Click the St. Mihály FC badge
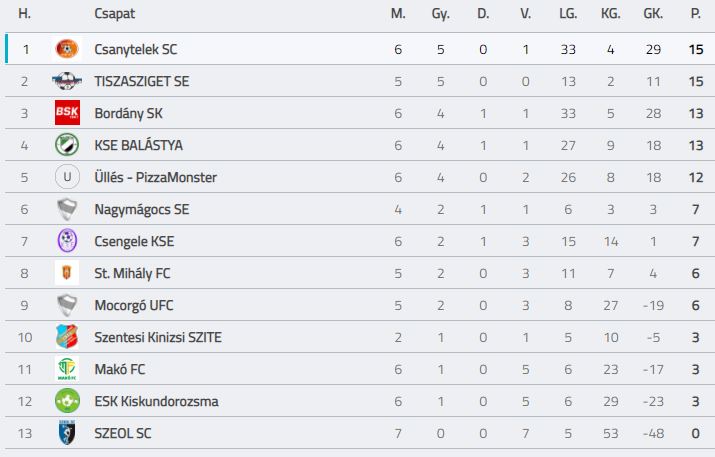715x457 pixels. coord(67,273)
